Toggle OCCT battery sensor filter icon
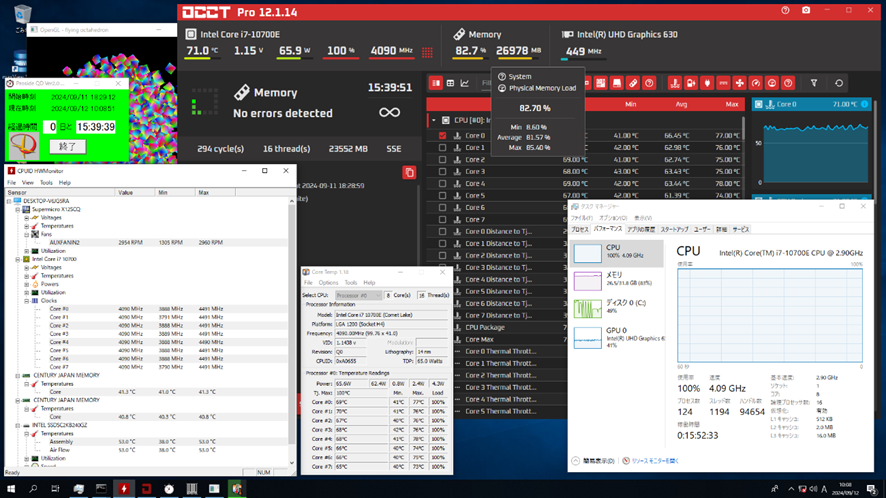 click(x=690, y=83)
